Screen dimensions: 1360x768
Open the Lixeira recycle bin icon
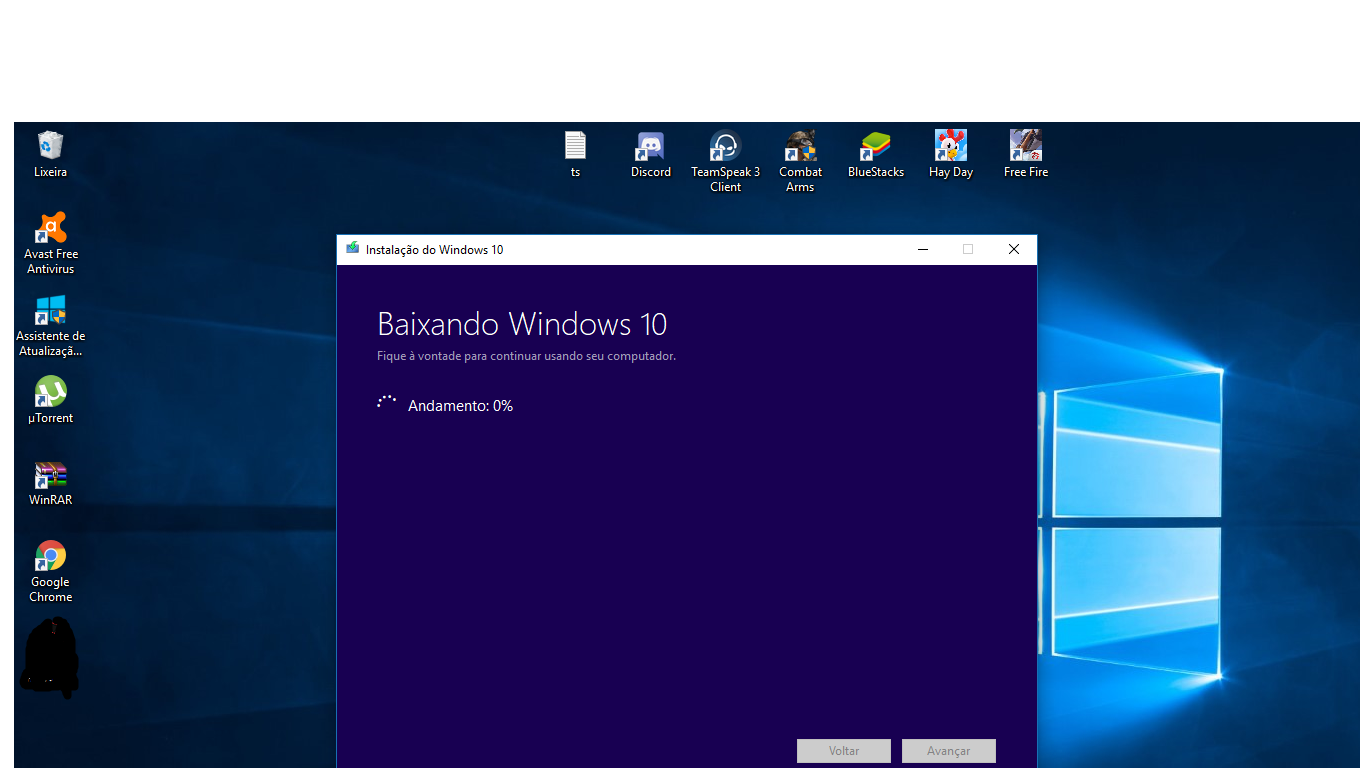pos(50,154)
